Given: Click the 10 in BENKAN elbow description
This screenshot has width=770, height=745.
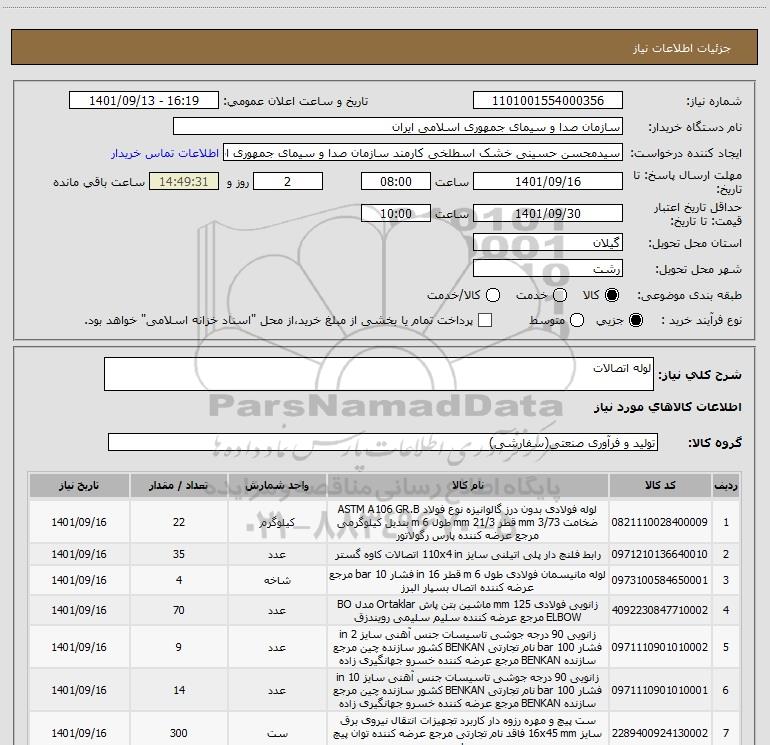Looking at the screenshot, I should [468, 690].
